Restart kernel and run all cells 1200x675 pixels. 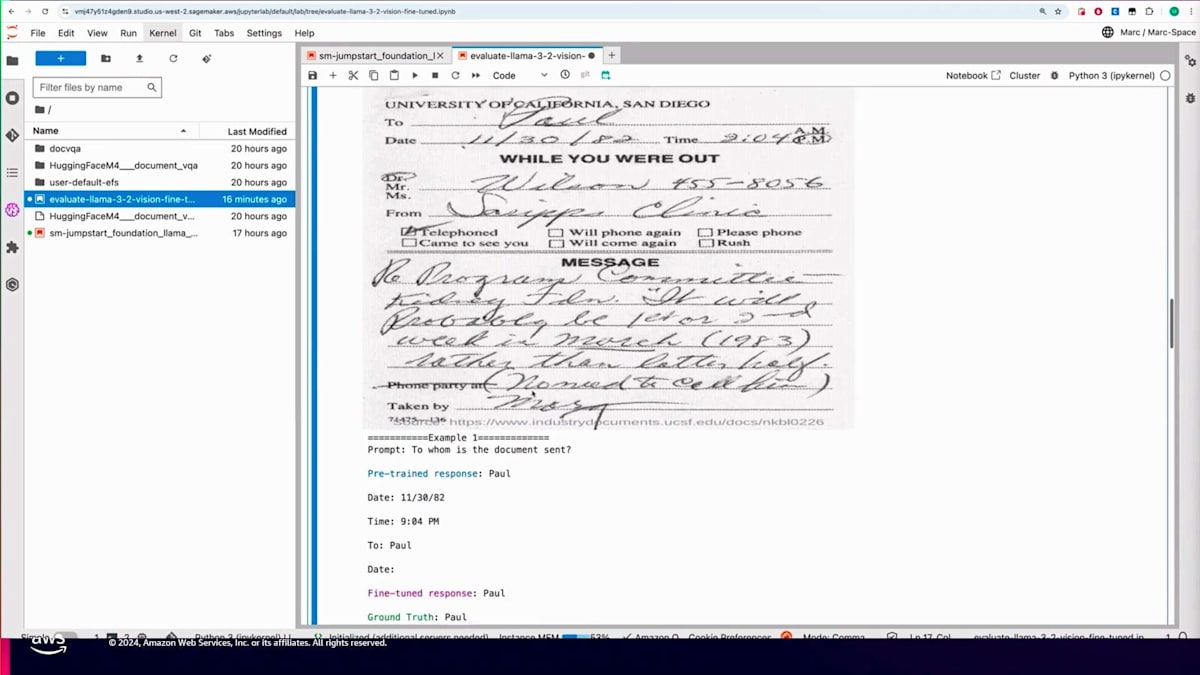tap(476, 75)
